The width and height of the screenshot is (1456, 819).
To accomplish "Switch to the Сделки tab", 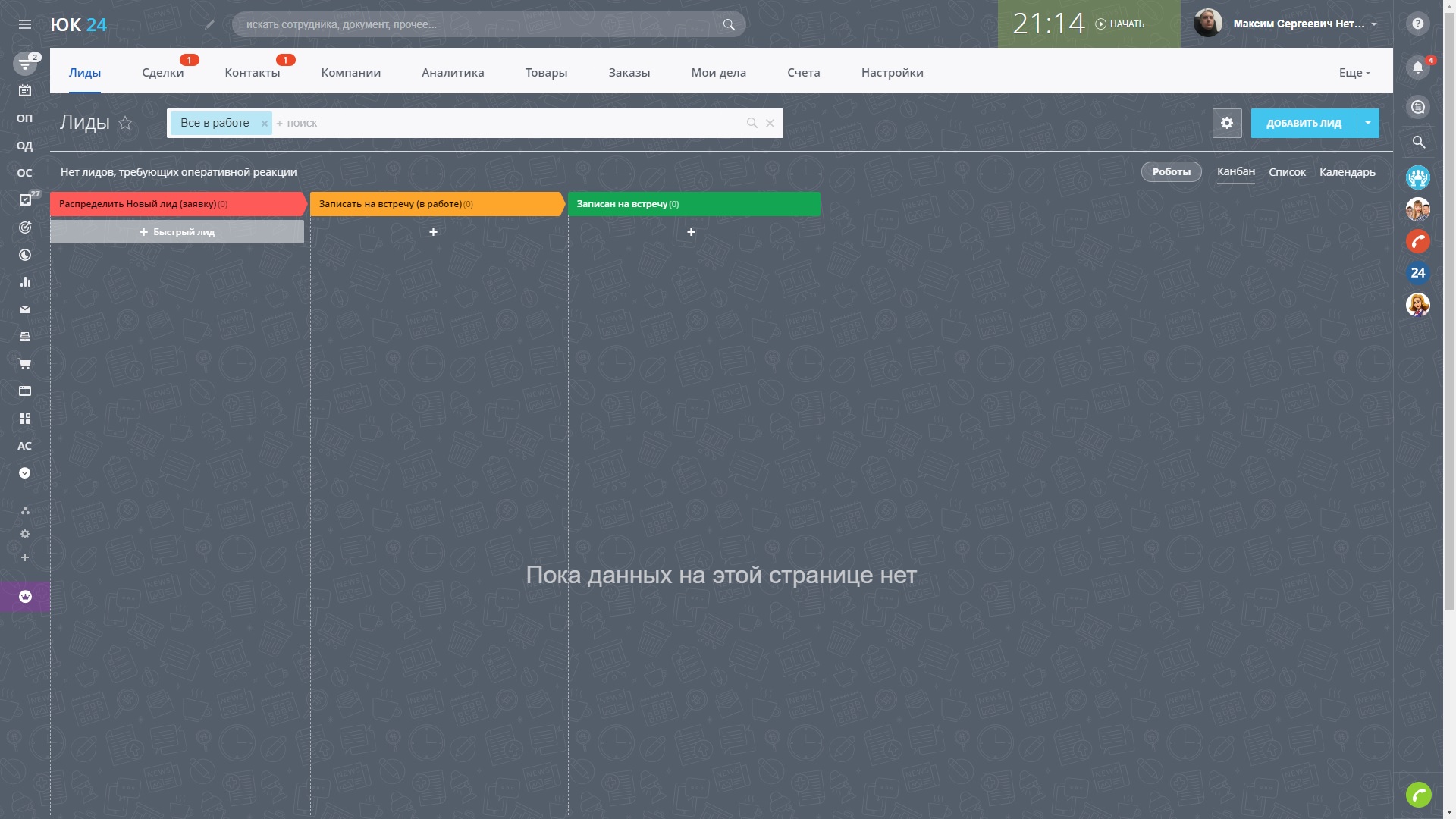I will click(x=162, y=73).
